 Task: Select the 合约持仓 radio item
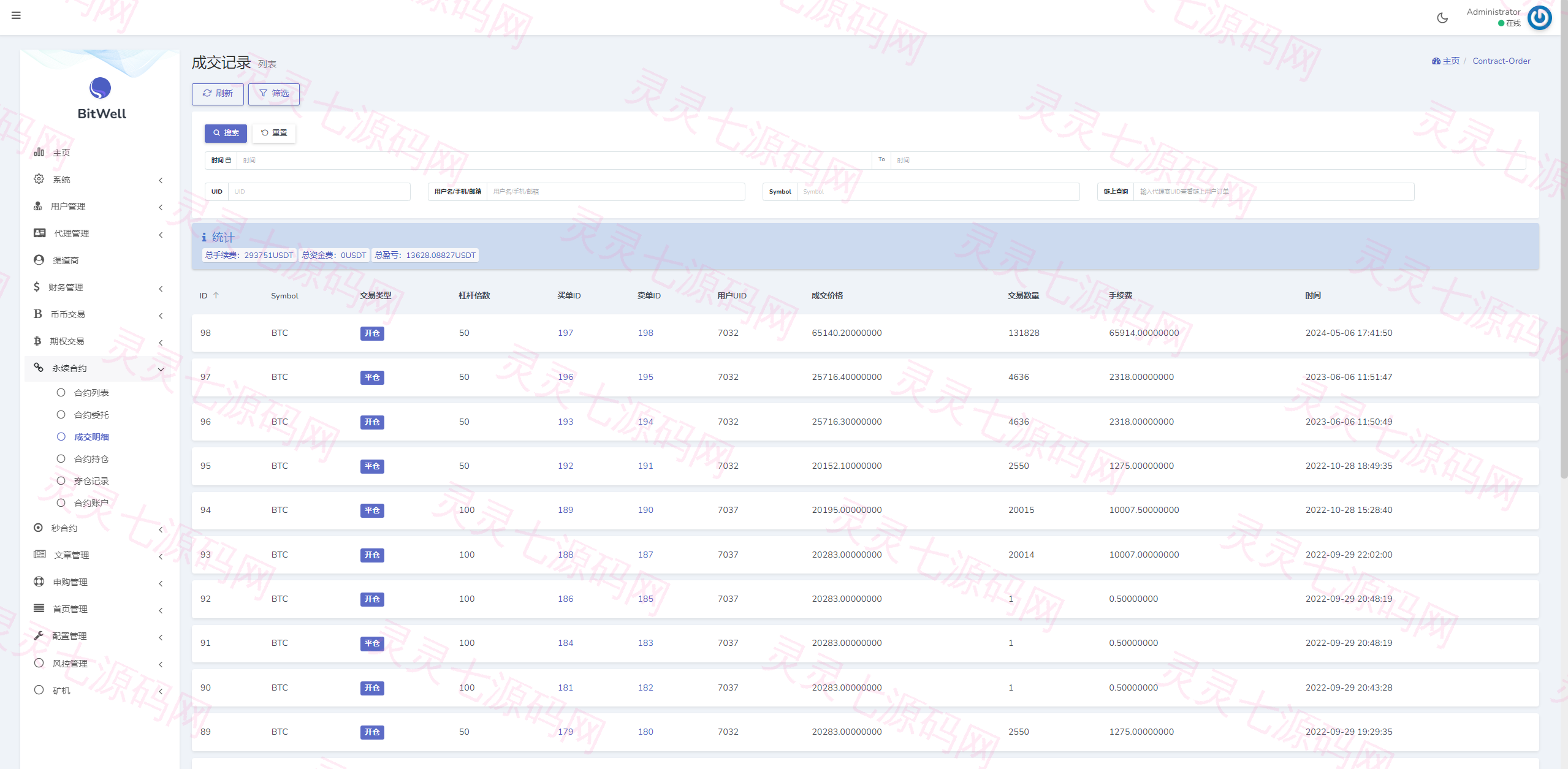click(x=61, y=458)
